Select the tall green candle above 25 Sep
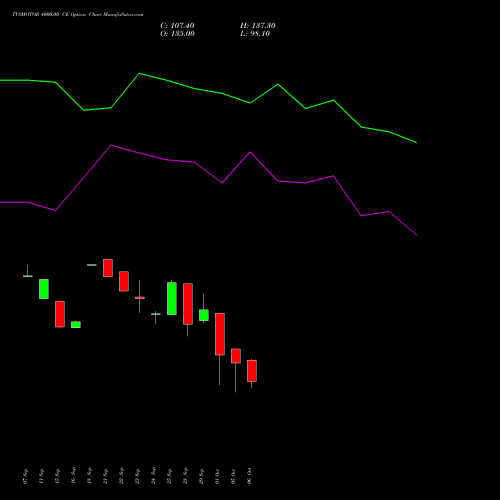 coord(172,298)
